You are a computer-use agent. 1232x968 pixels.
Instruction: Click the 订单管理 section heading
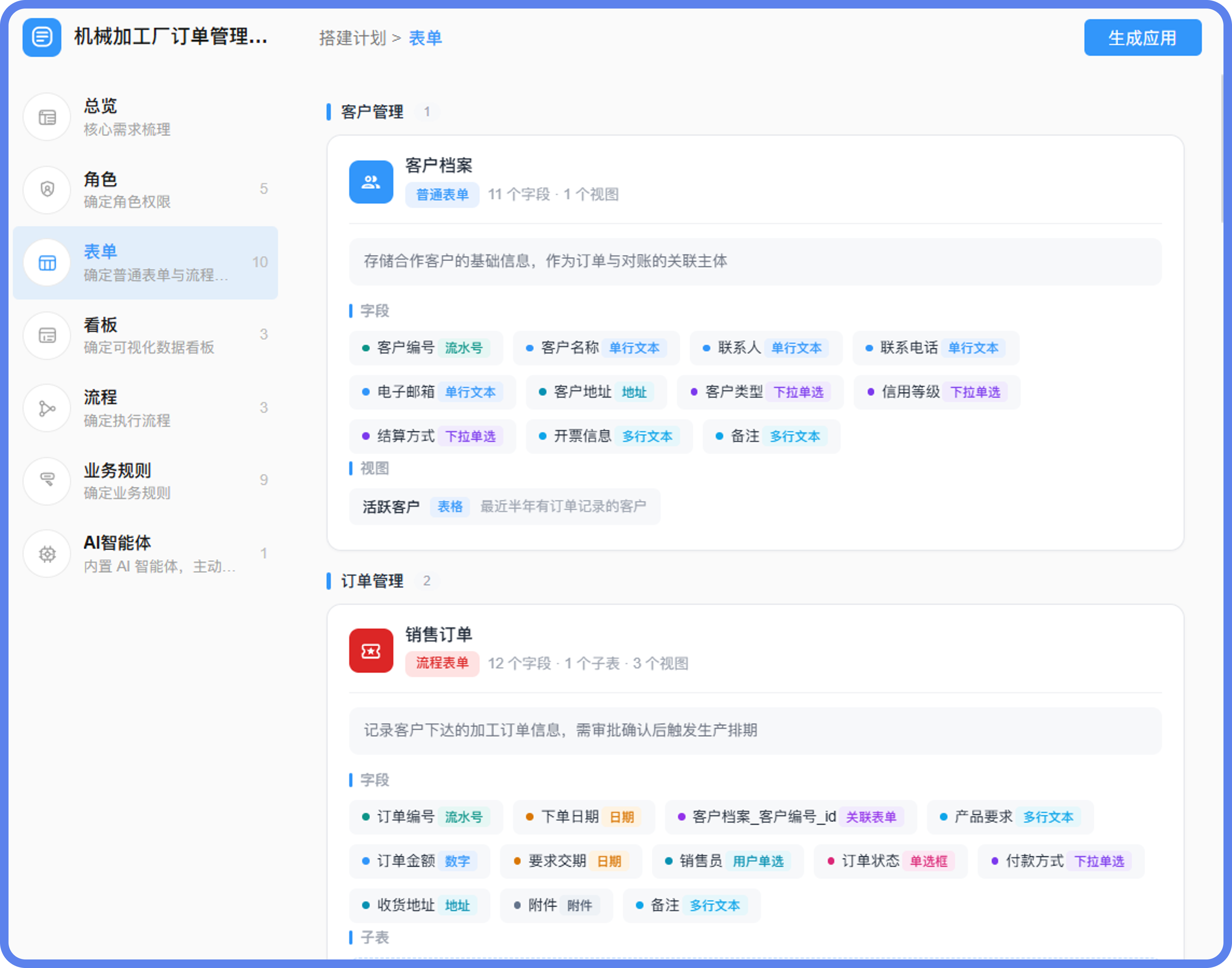tap(372, 580)
